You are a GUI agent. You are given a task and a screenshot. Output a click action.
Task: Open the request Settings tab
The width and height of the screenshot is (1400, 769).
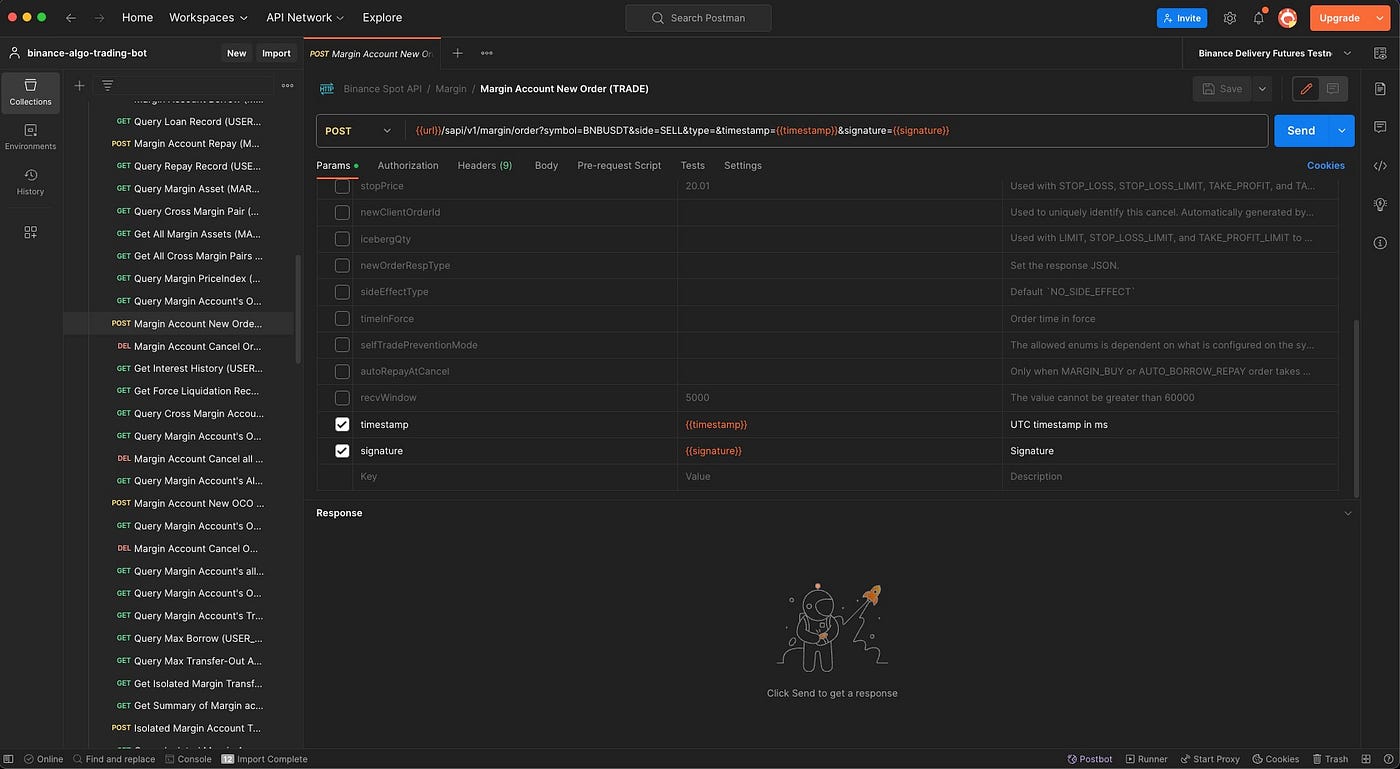[x=743, y=165]
